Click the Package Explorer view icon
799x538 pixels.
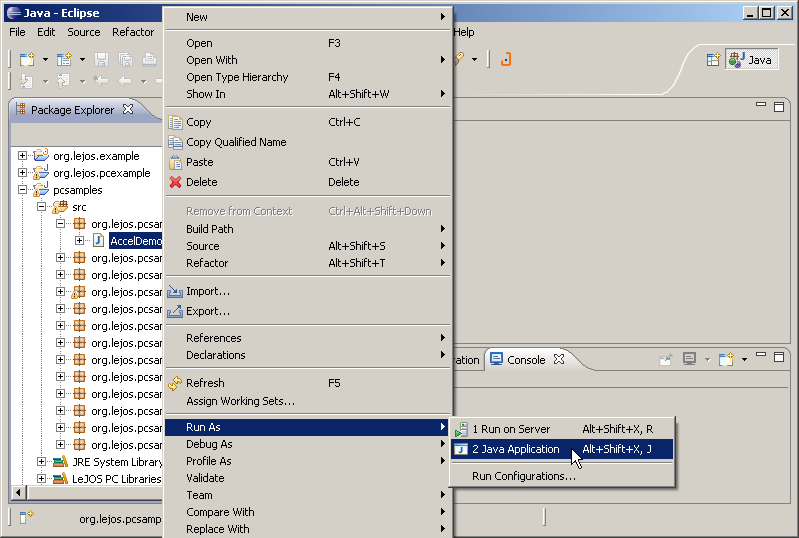[x=19, y=110]
